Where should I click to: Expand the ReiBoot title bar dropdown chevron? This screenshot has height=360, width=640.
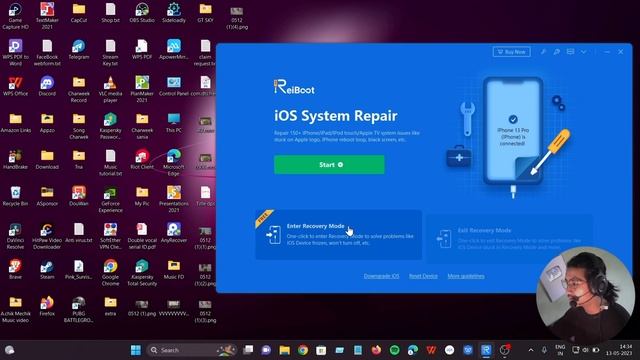584,52
